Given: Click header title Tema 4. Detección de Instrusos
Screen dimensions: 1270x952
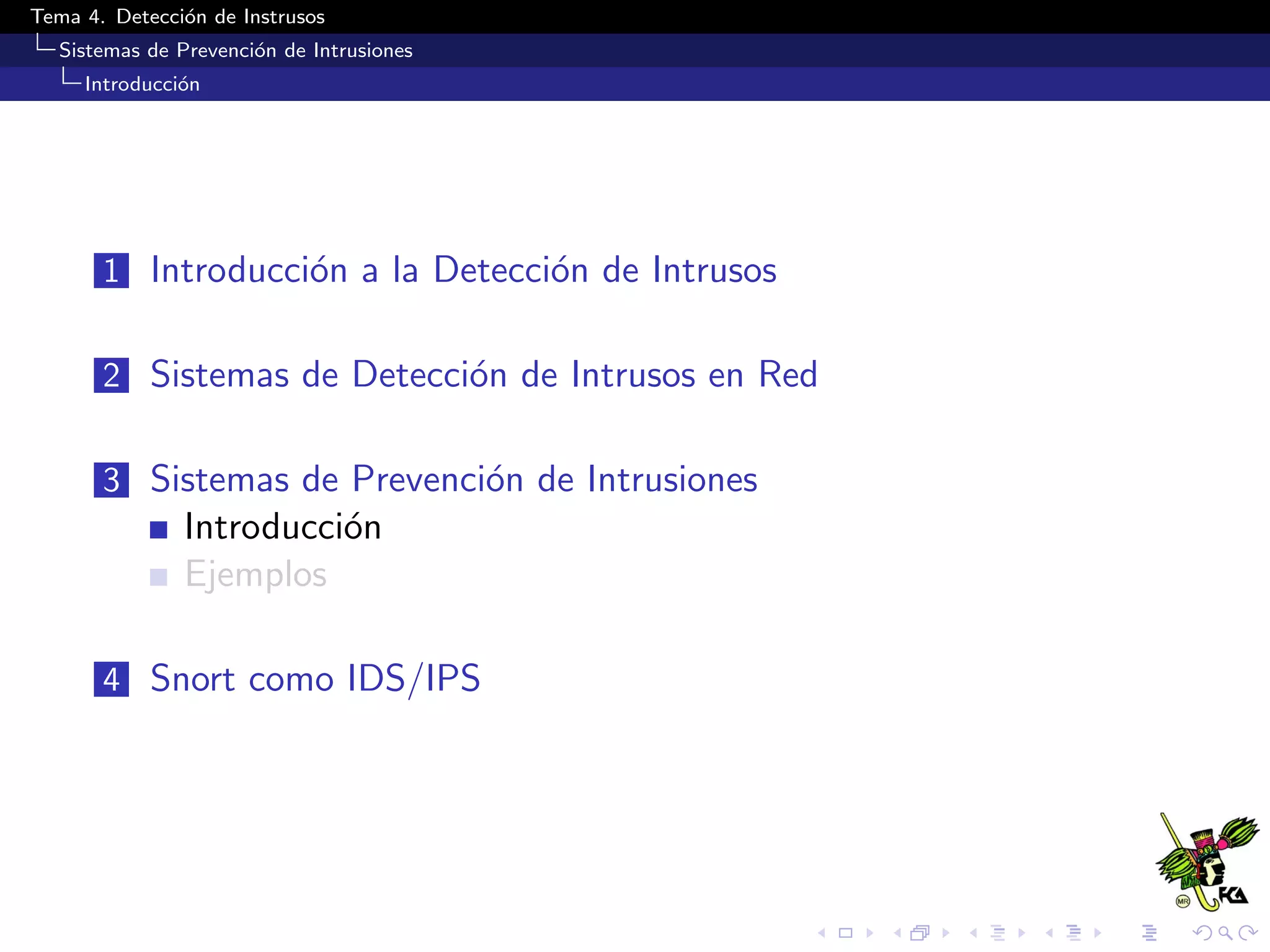Looking at the screenshot, I should [x=177, y=17].
